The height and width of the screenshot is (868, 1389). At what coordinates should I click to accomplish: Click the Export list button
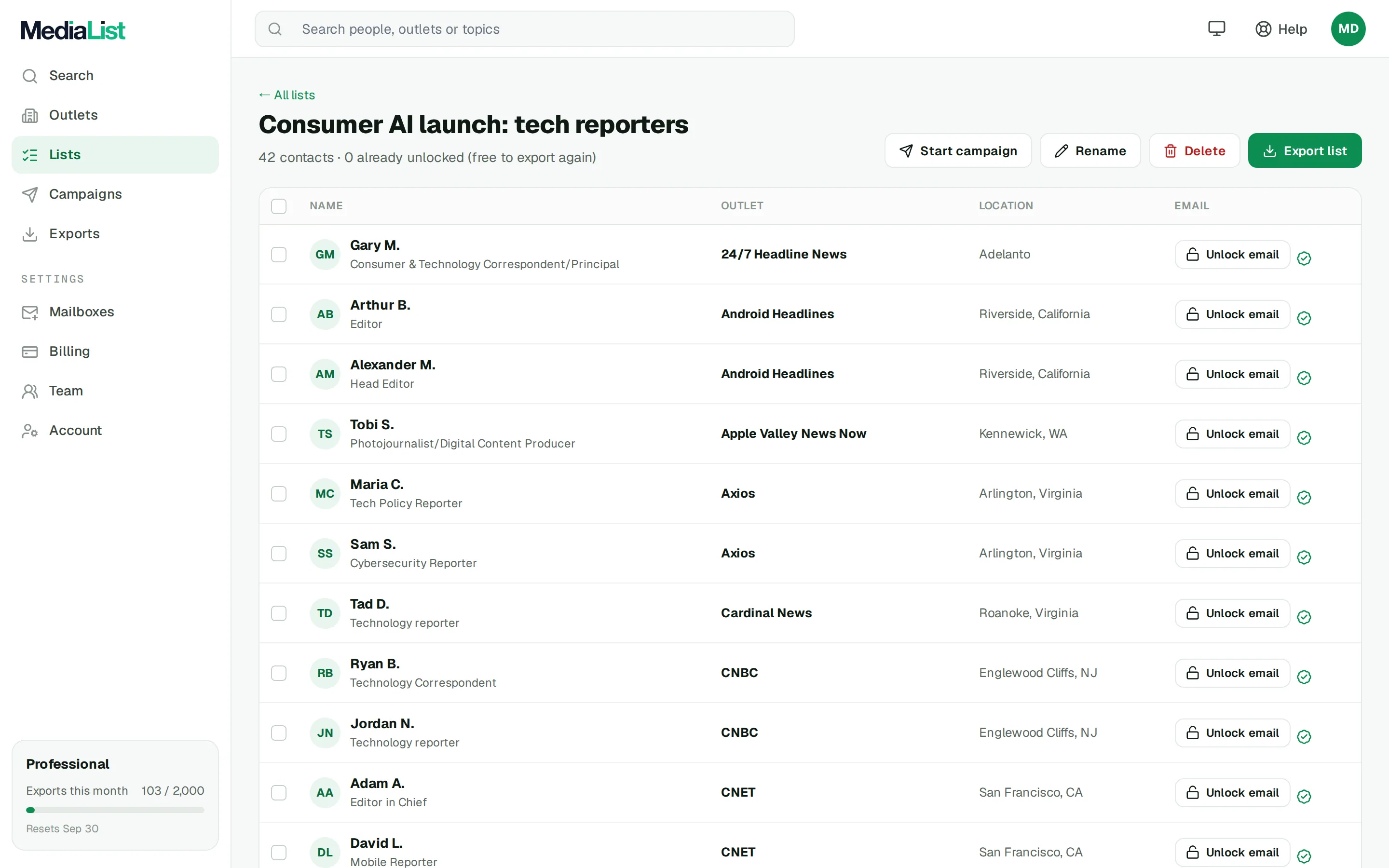(x=1304, y=151)
